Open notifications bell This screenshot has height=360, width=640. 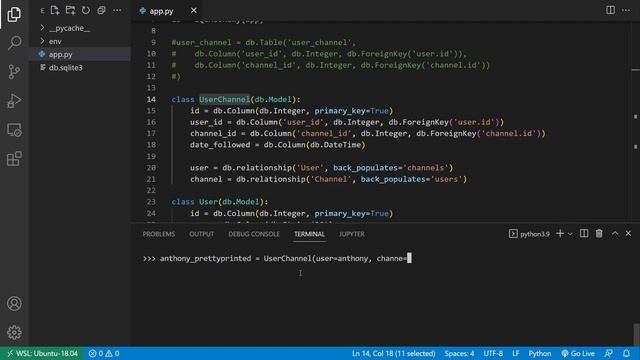[x=626, y=353]
